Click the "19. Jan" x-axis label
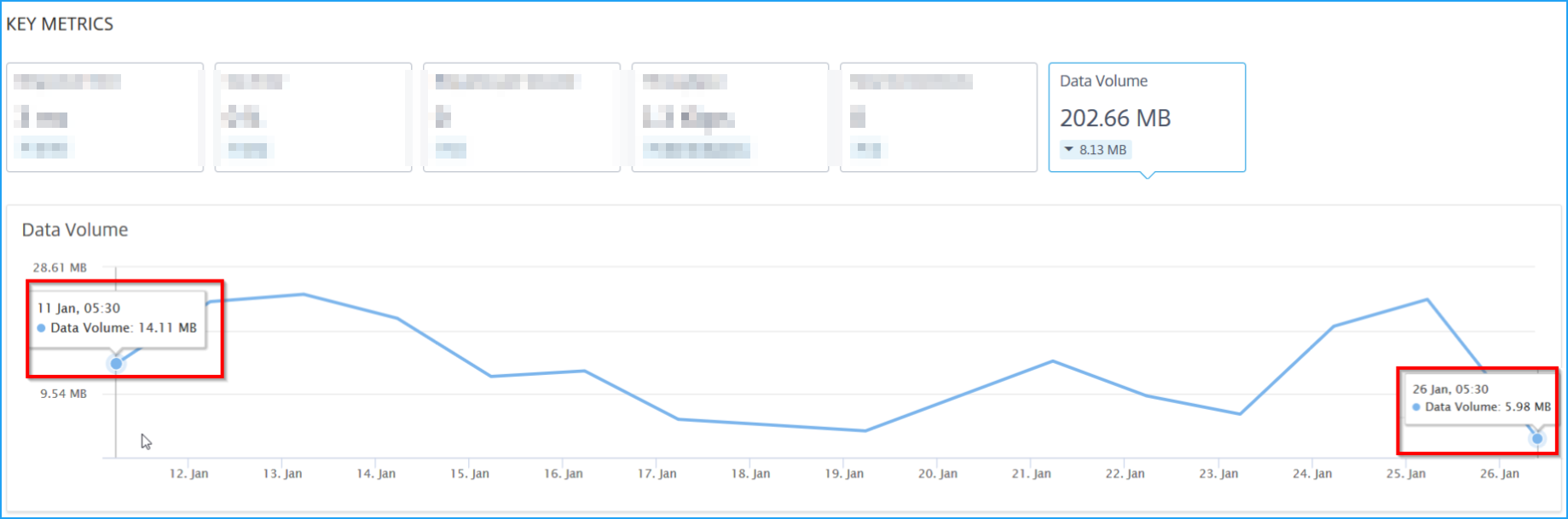The height and width of the screenshot is (519, 1568). (844, 474)
